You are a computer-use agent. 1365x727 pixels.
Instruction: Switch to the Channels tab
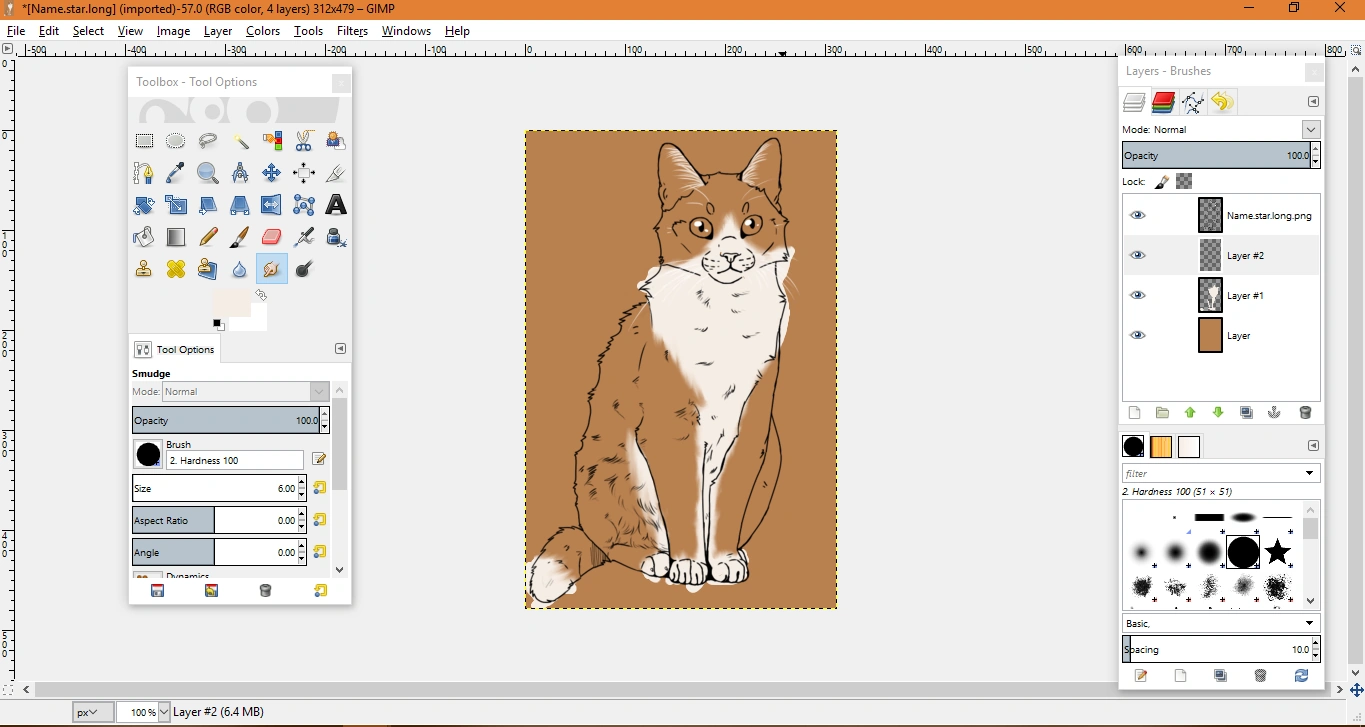tap(1163, 102)
